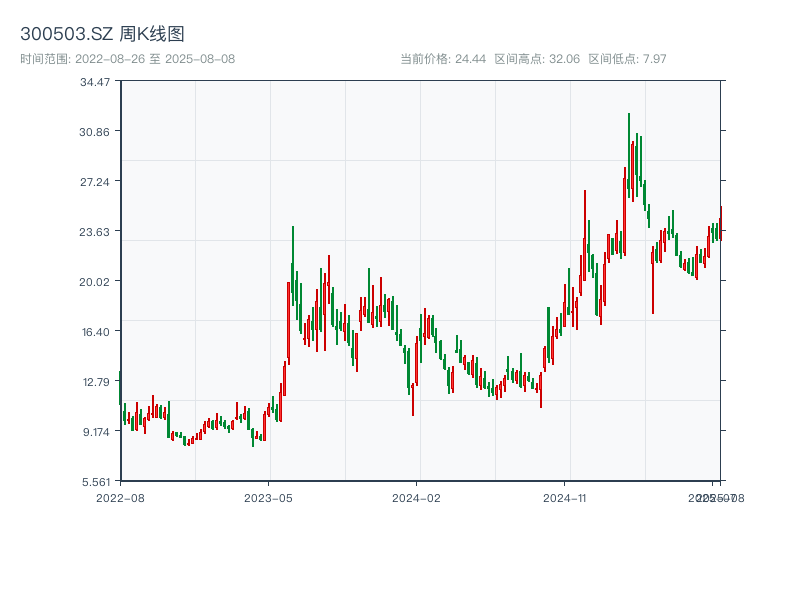Click the 20.02 y-axis tick label
The width and height of the screenshot is (800, 600).
coord(95,281)
